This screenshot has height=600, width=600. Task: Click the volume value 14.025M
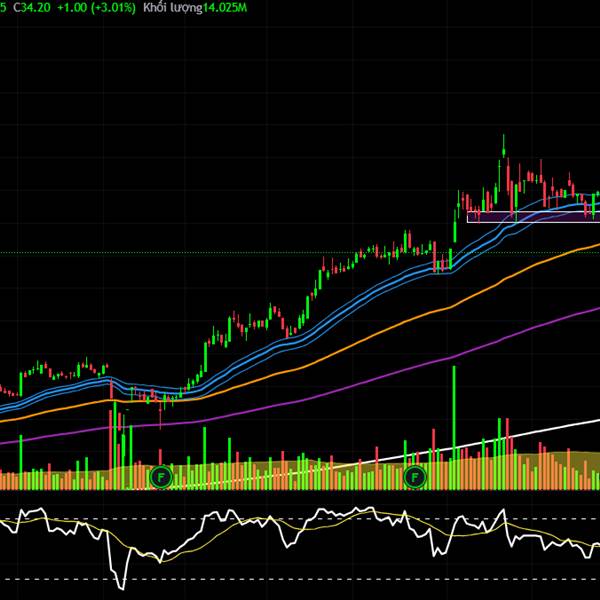tap(225, 8)
